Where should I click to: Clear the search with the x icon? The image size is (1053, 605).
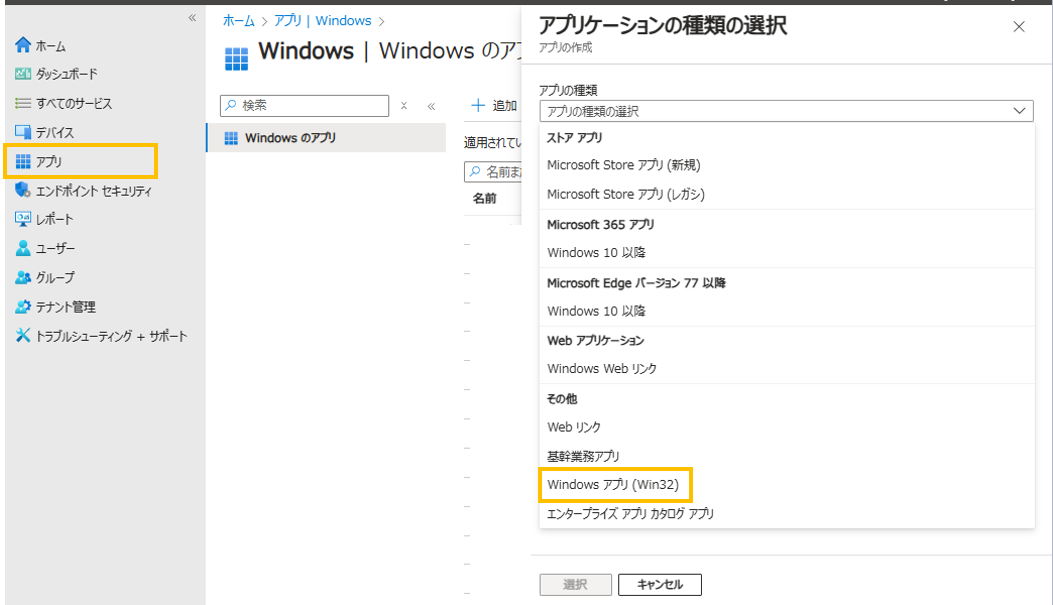(x=404, y=105)
